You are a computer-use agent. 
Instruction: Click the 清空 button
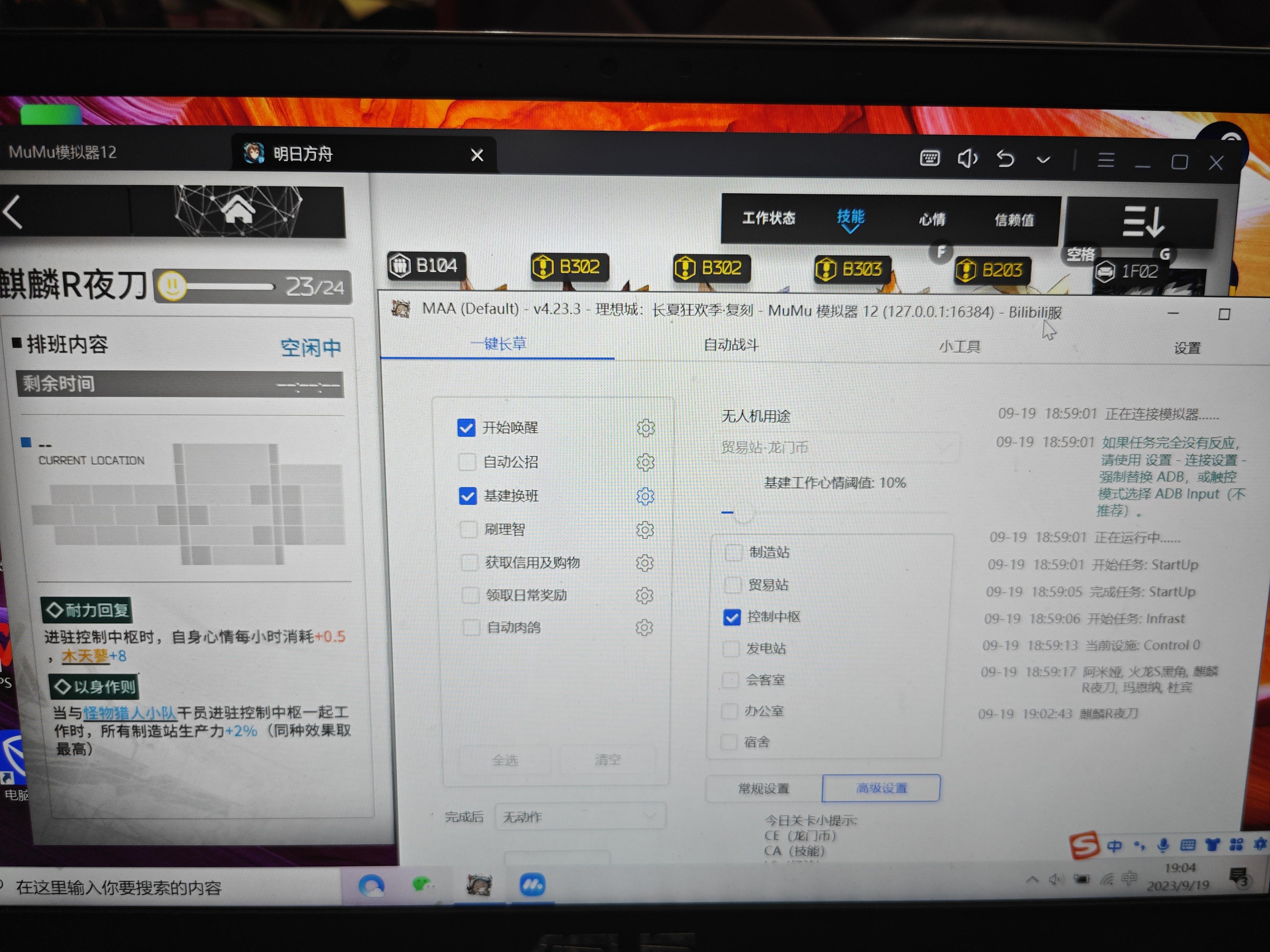[607, 760]
